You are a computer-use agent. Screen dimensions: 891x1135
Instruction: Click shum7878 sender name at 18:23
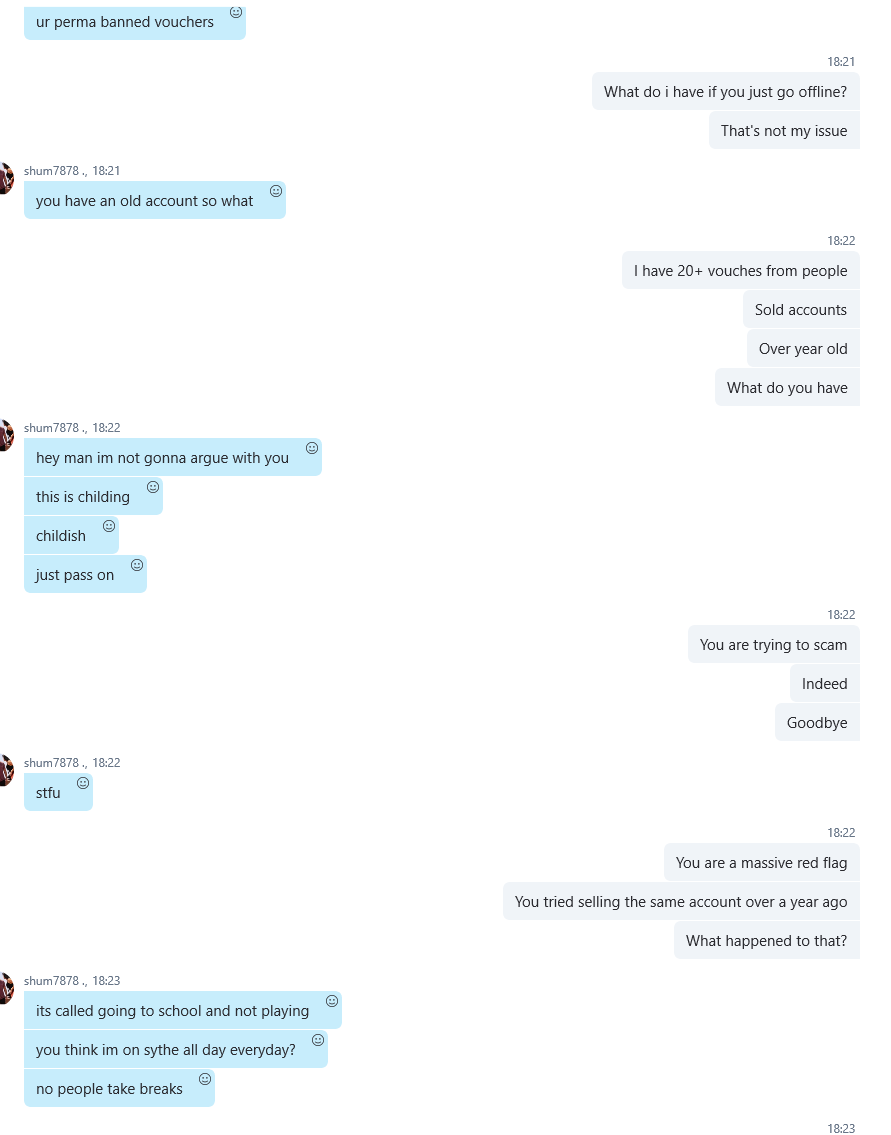pos(51,981)
